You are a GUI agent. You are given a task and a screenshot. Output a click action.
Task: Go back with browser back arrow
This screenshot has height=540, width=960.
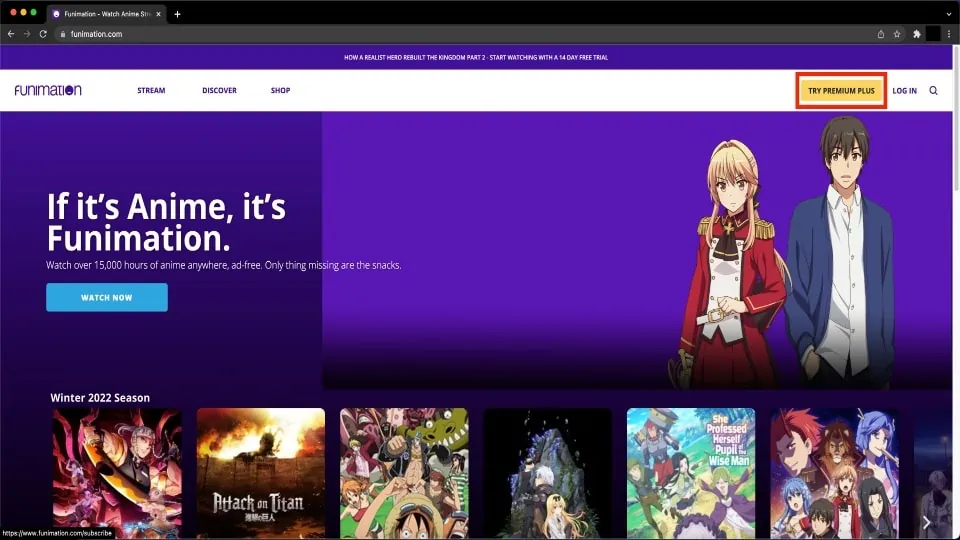[11, 34]
